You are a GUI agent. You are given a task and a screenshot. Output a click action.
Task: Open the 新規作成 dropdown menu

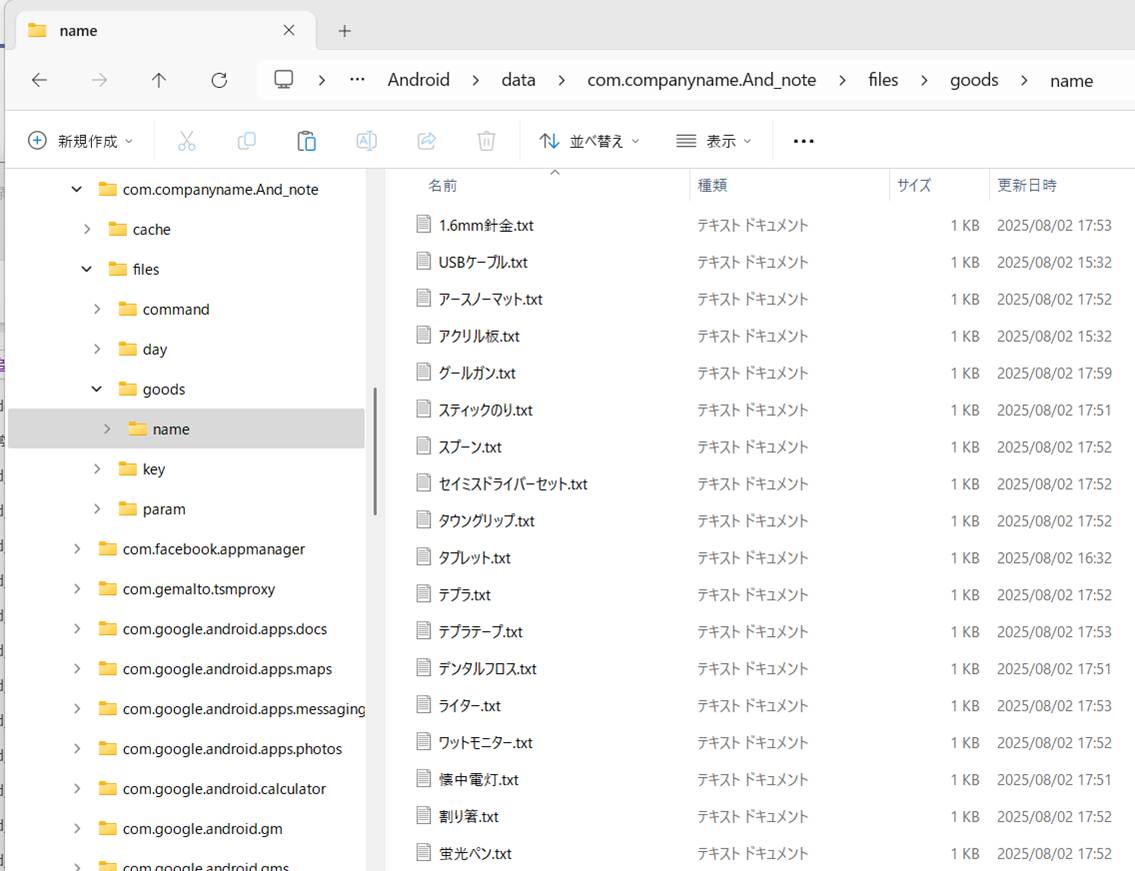tap(80, 141)
